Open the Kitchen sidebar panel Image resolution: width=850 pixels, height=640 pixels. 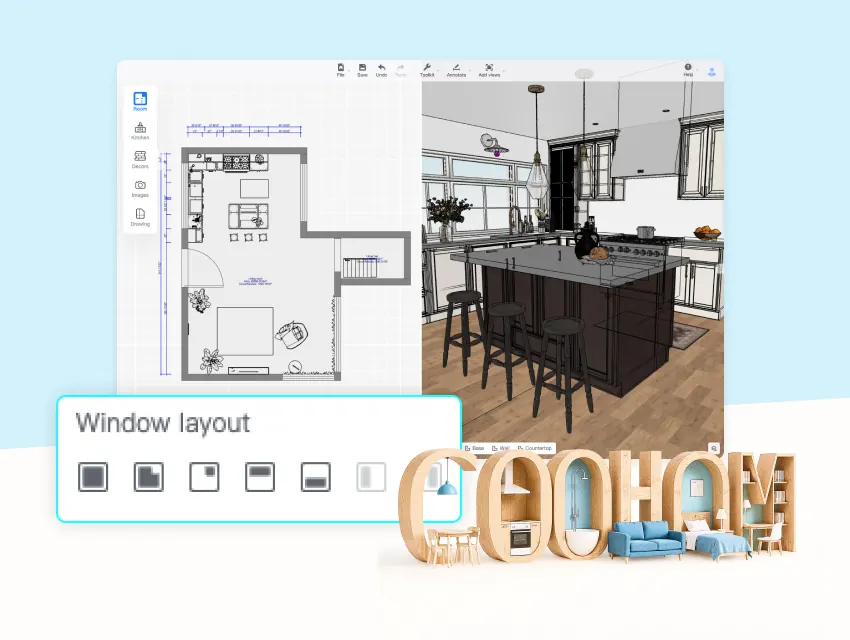click(x=140, y=131)
